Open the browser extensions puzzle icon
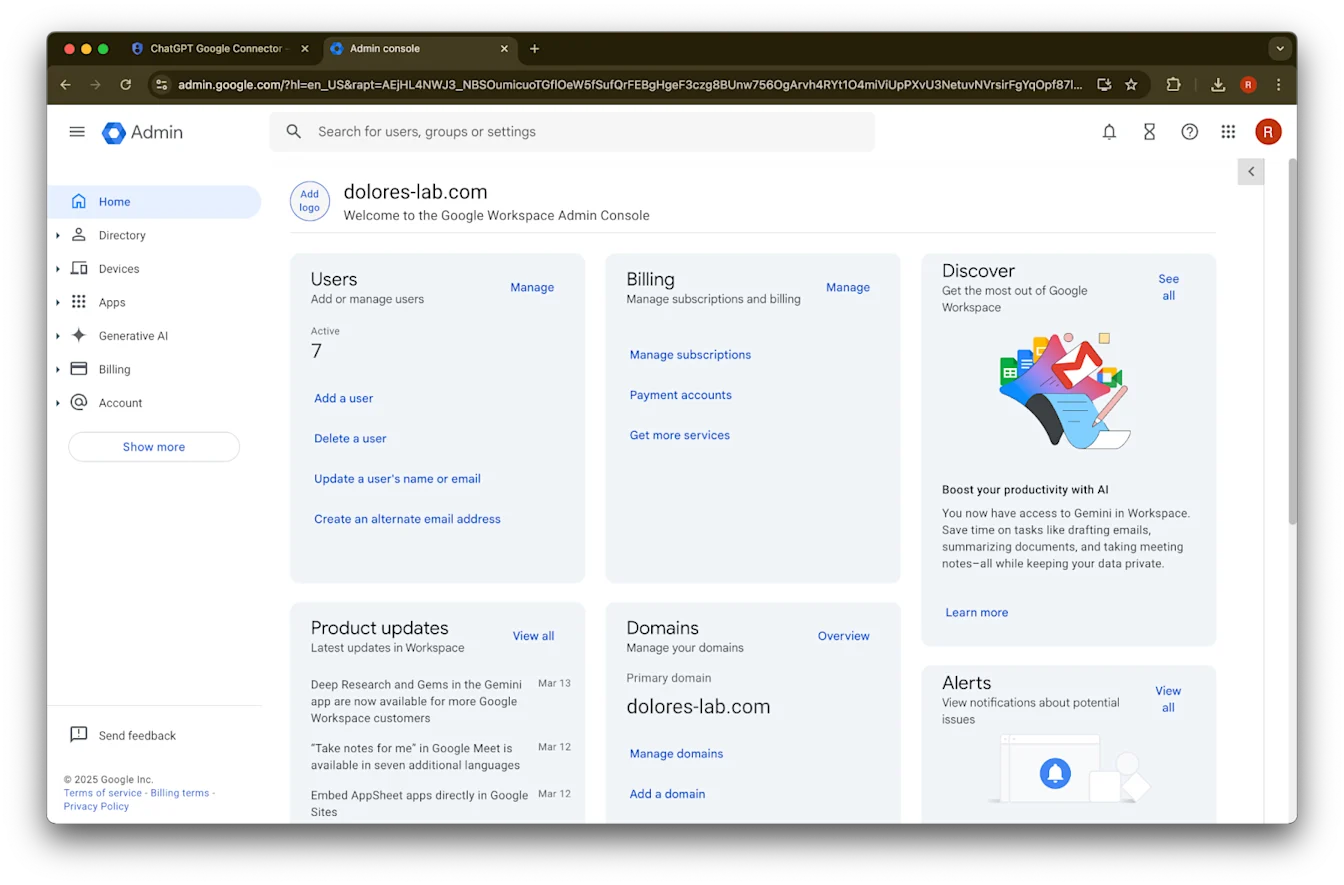This screenshot has width=1344, height=885. point(1174,85)
